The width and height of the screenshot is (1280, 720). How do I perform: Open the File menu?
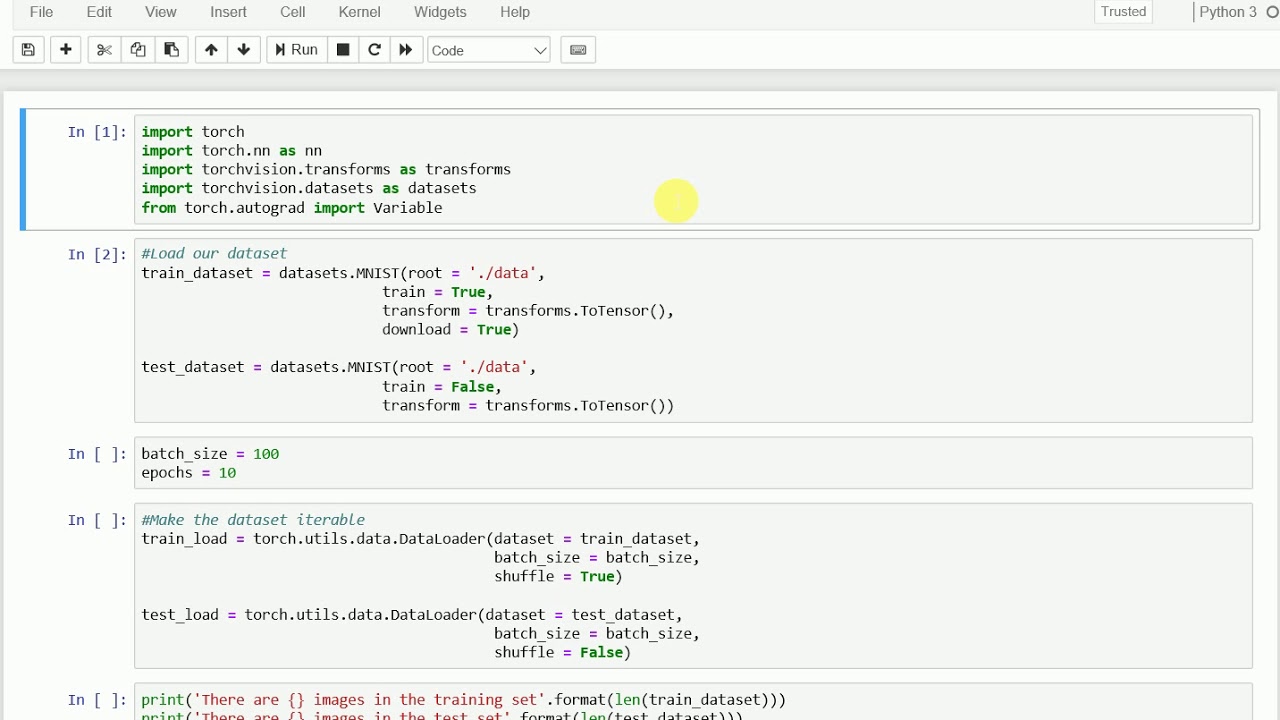coord(42,12)
